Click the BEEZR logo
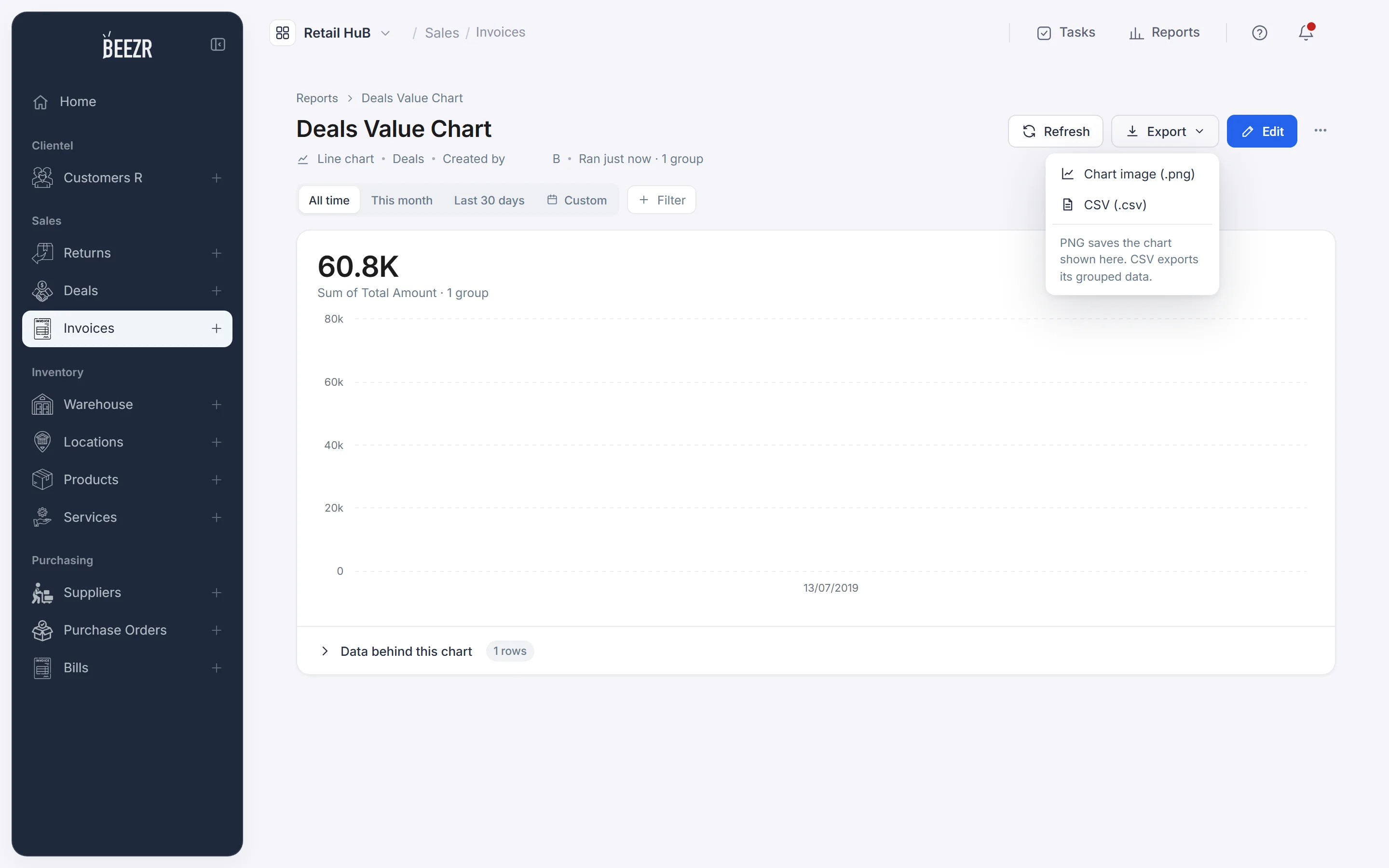Screen dimensions: 1389x868 [127, 45]
